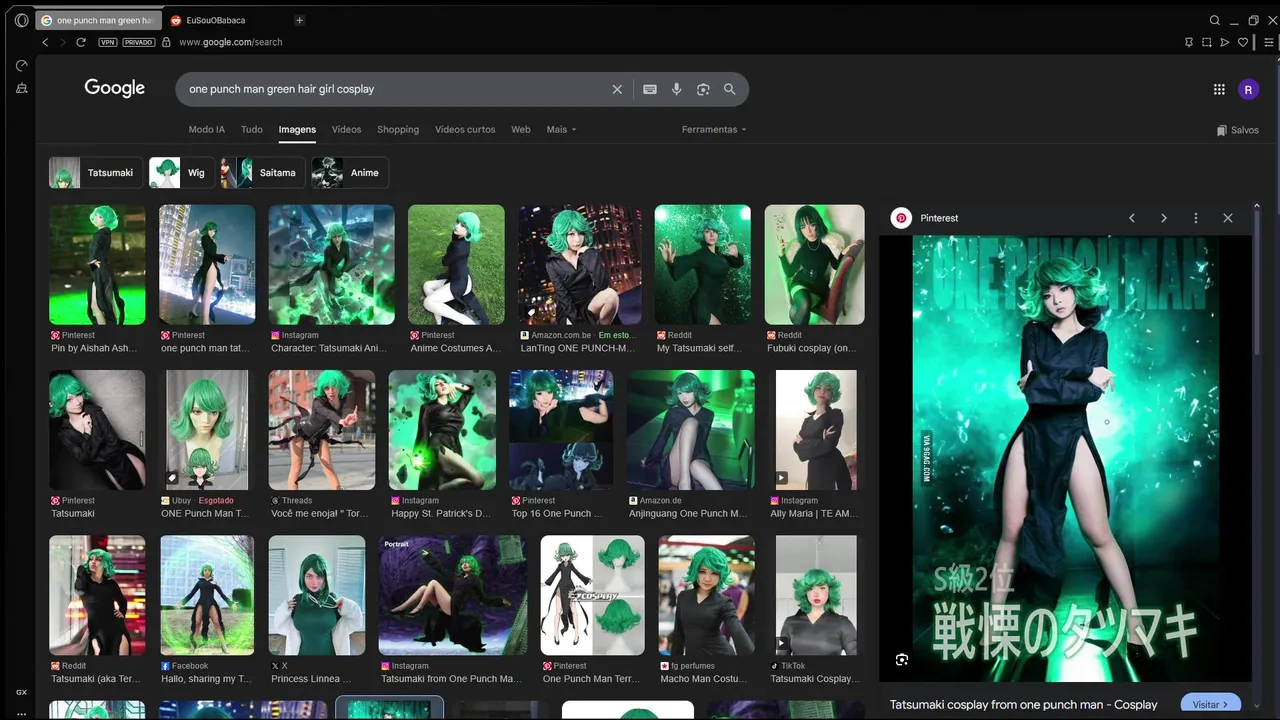Reload the page with the refresh icon
The height and width of the screenshot is (720, 1280).
(x=81, y=42)
